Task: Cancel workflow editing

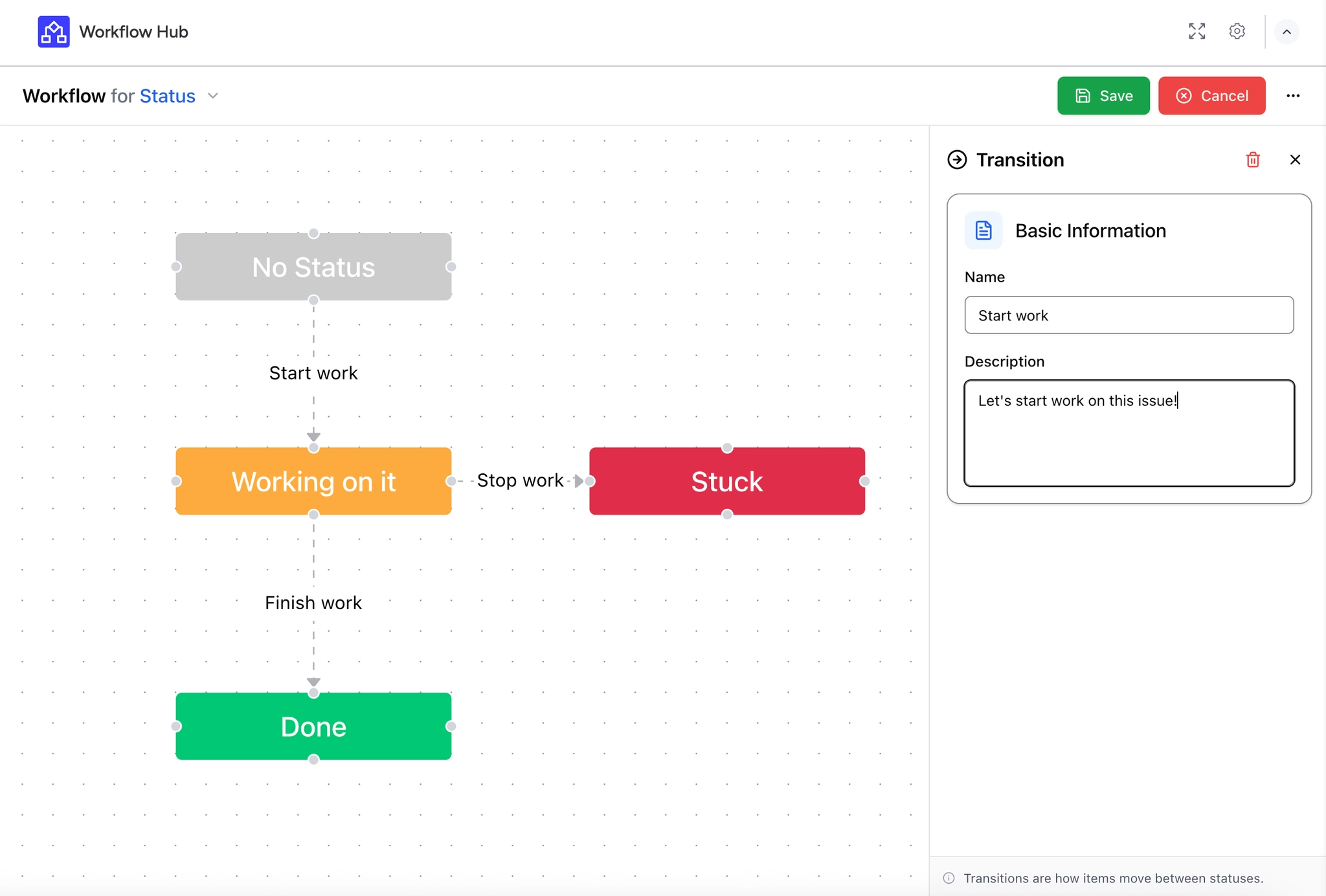Action: (1212, 95)
